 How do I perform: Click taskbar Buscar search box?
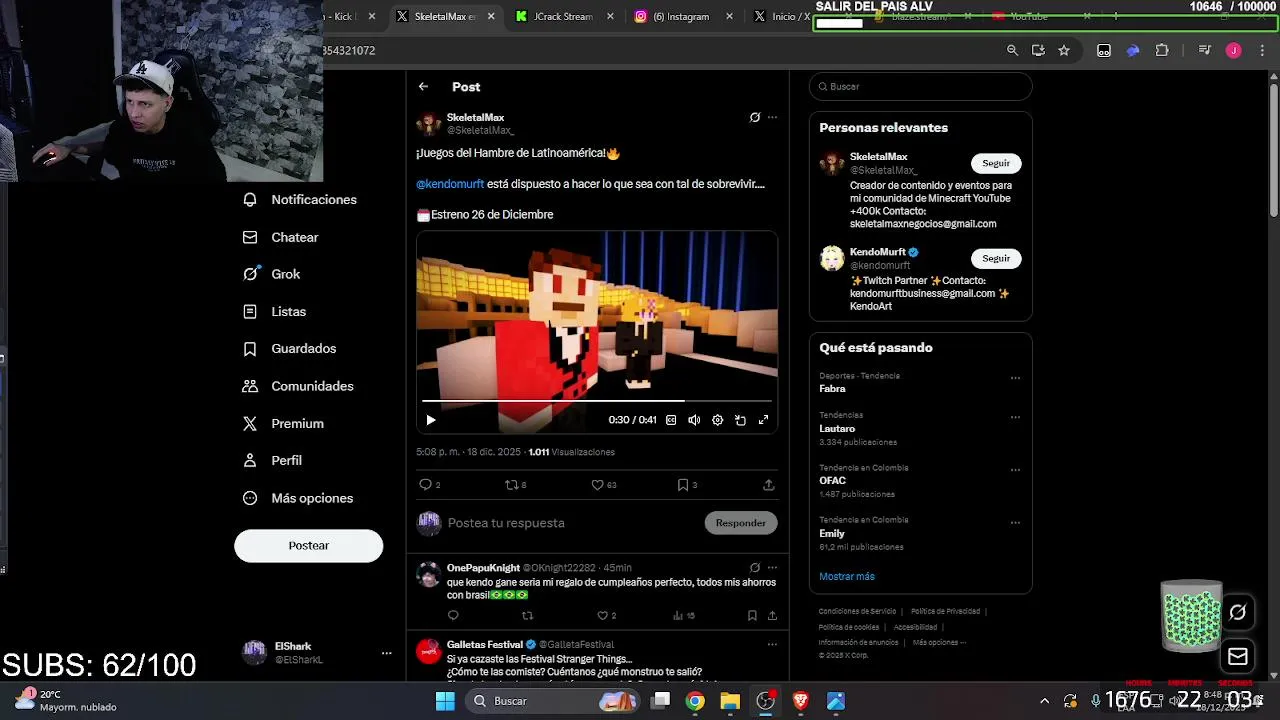554,701
